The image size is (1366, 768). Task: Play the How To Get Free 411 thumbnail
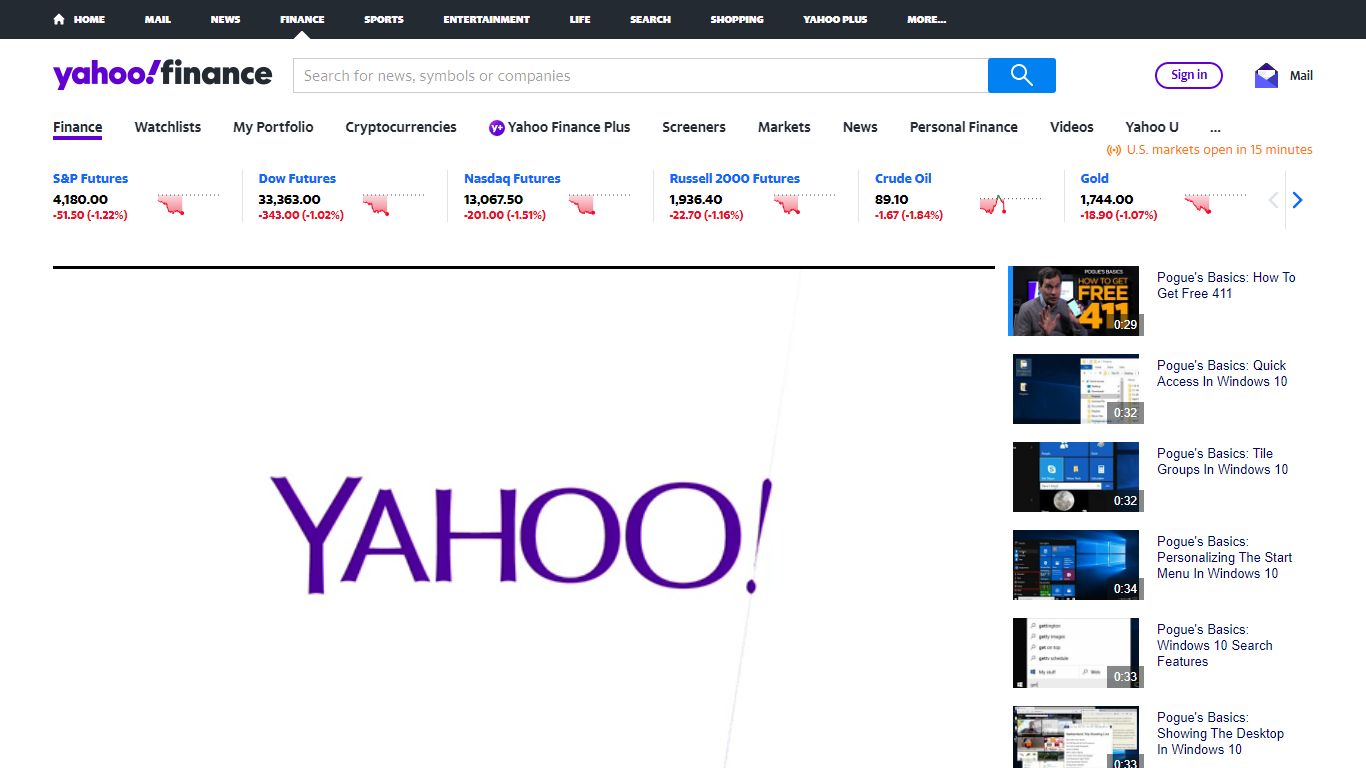coord(1076,301)
